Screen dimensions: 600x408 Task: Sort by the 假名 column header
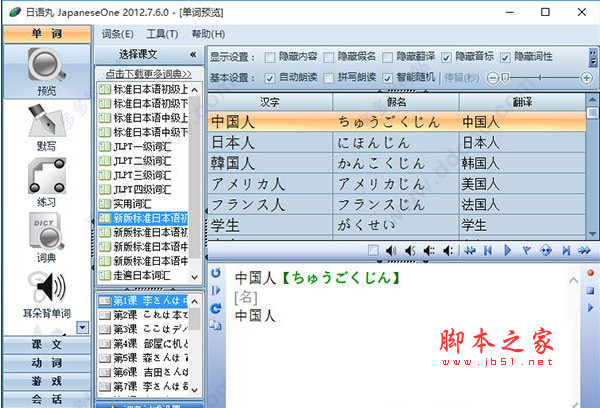[396, 102]
